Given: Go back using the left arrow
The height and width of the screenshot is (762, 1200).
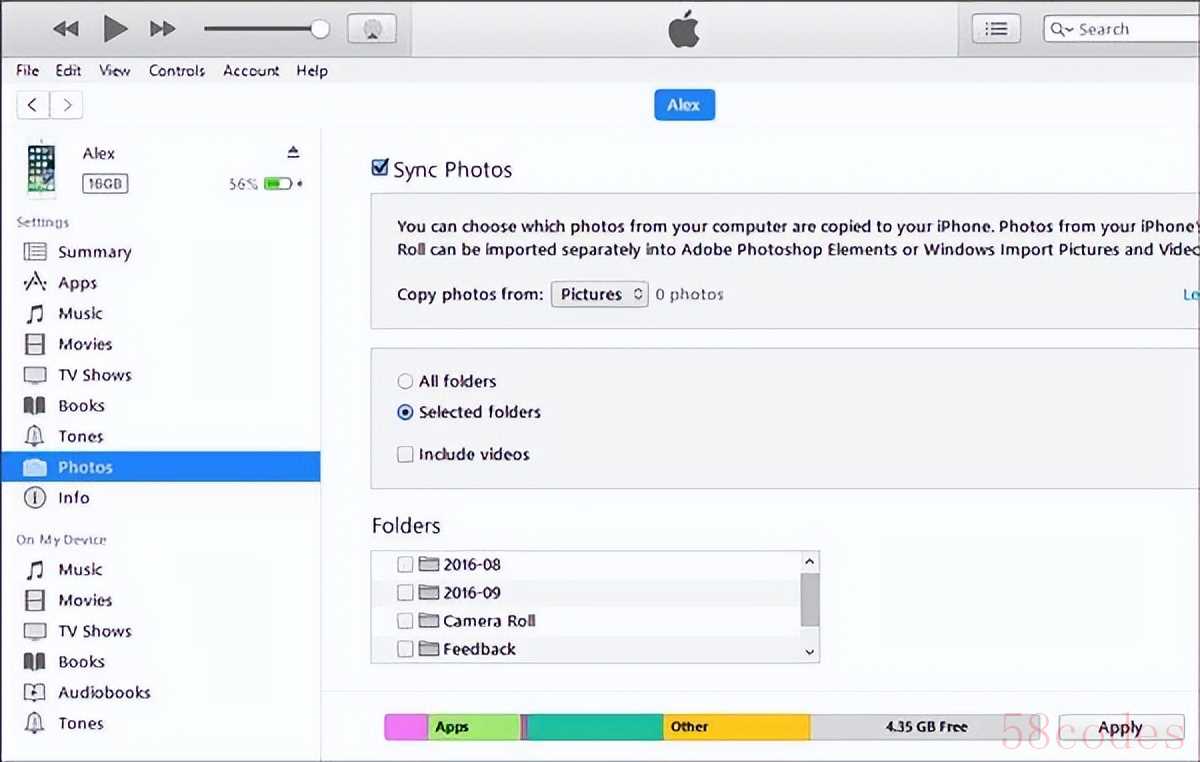Looking at the screenshot, I should 33,105.
